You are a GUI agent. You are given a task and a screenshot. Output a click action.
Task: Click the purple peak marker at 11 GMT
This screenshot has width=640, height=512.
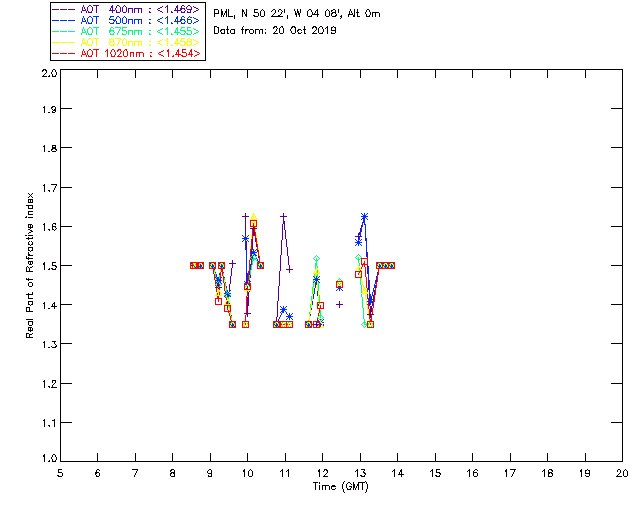(283, 216)
